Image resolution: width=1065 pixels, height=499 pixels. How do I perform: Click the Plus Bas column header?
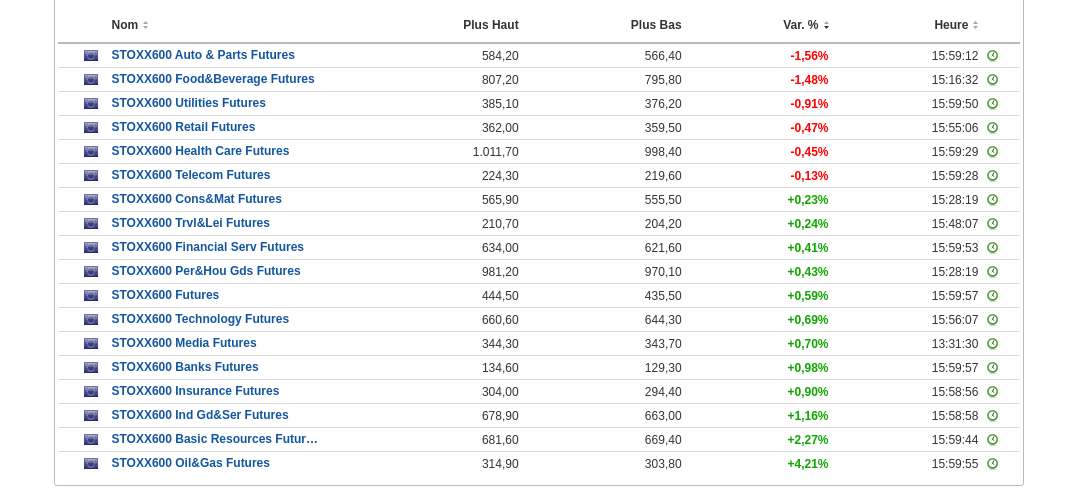[x=655, y=25]
